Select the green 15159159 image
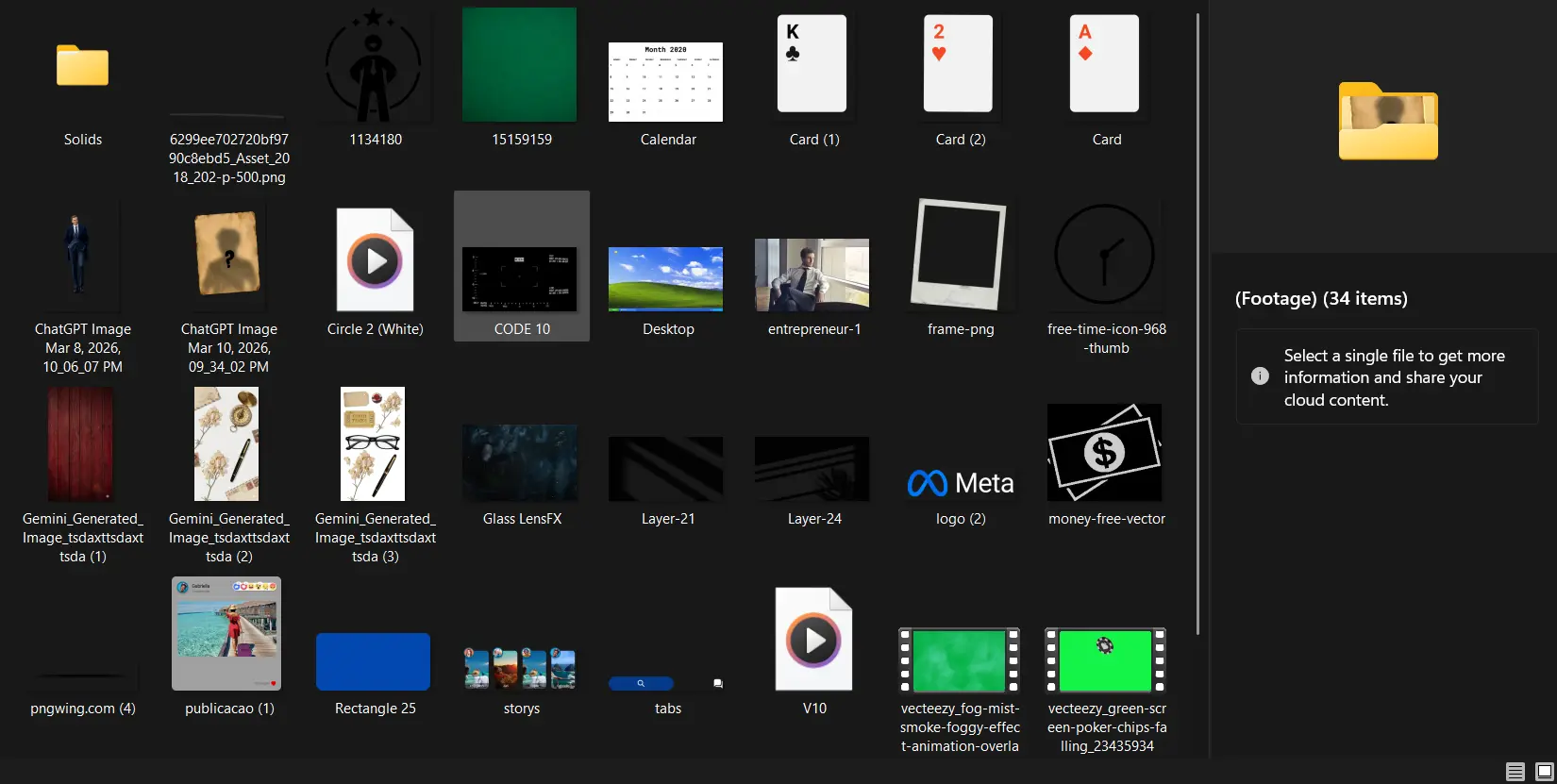This screenshot has height=784, width=1557. [x=520, y=64]
